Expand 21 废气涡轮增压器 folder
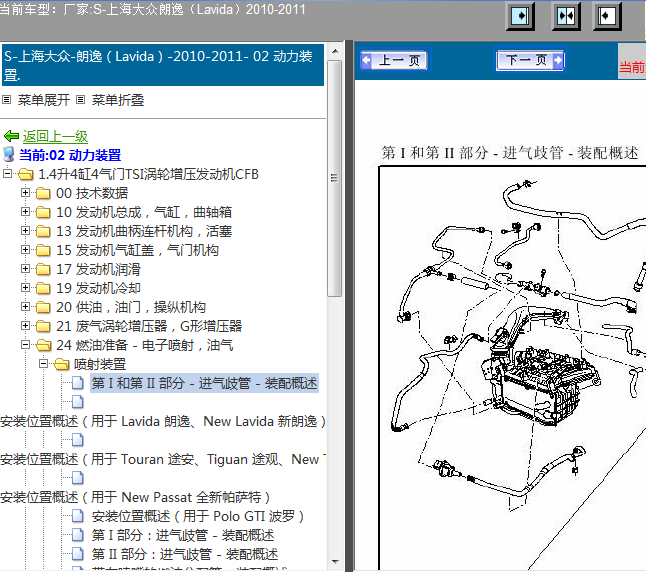 coord(26,326)
